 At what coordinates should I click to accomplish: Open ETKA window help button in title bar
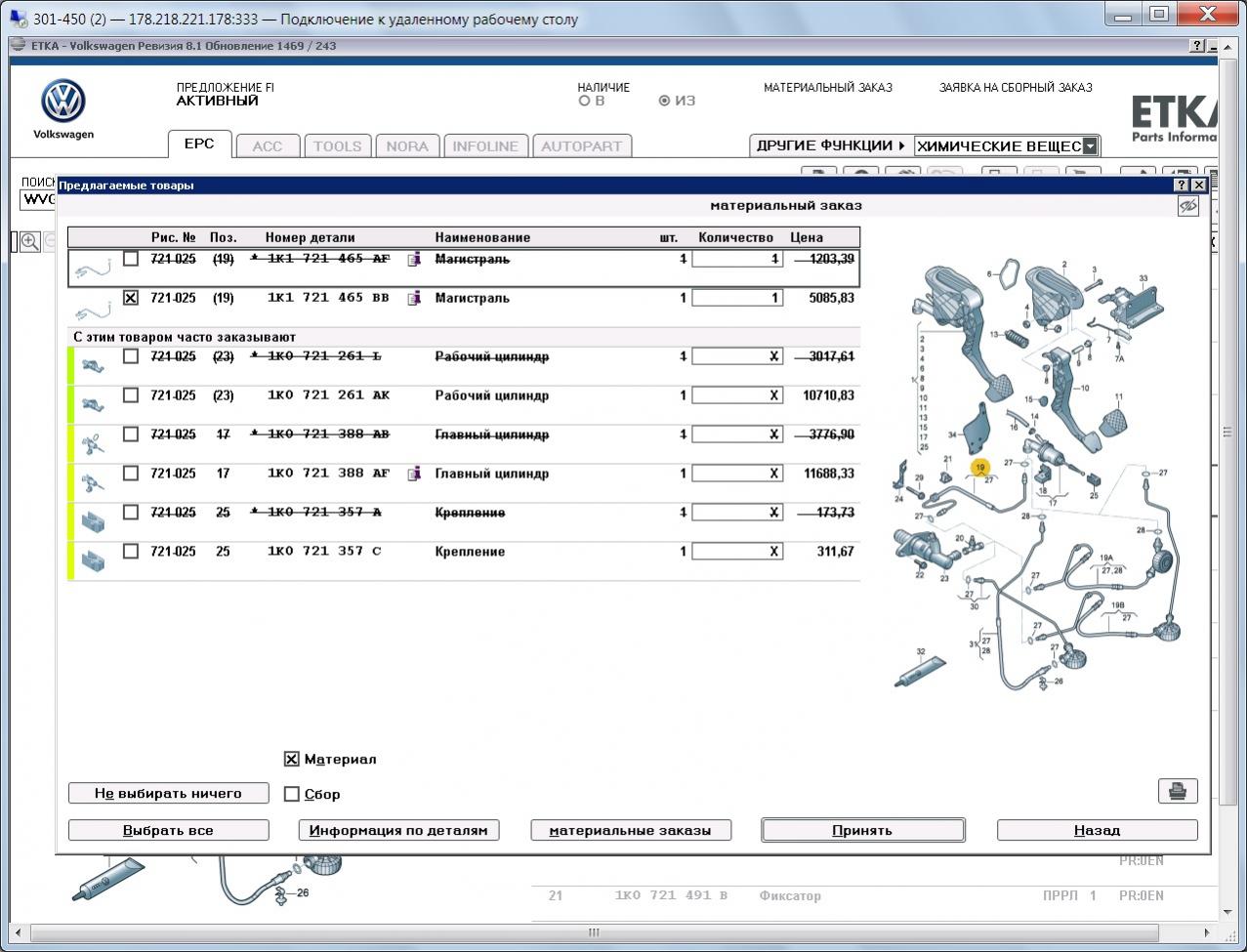(x=1197, y=46)
